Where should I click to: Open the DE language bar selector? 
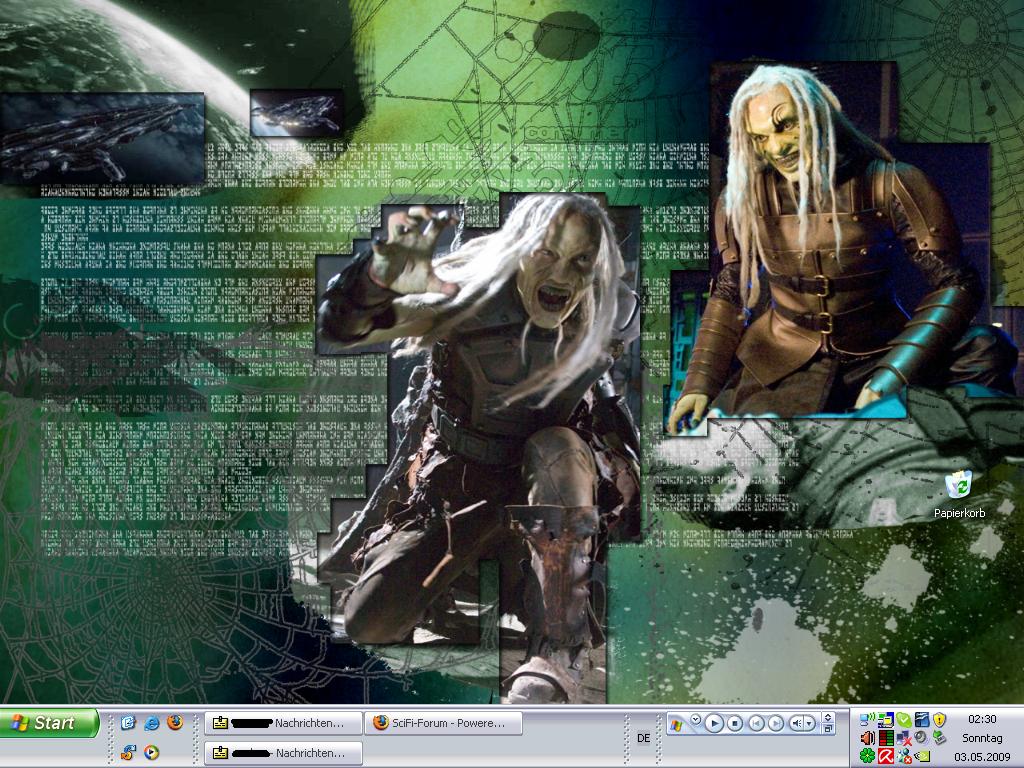pos(643,738)
